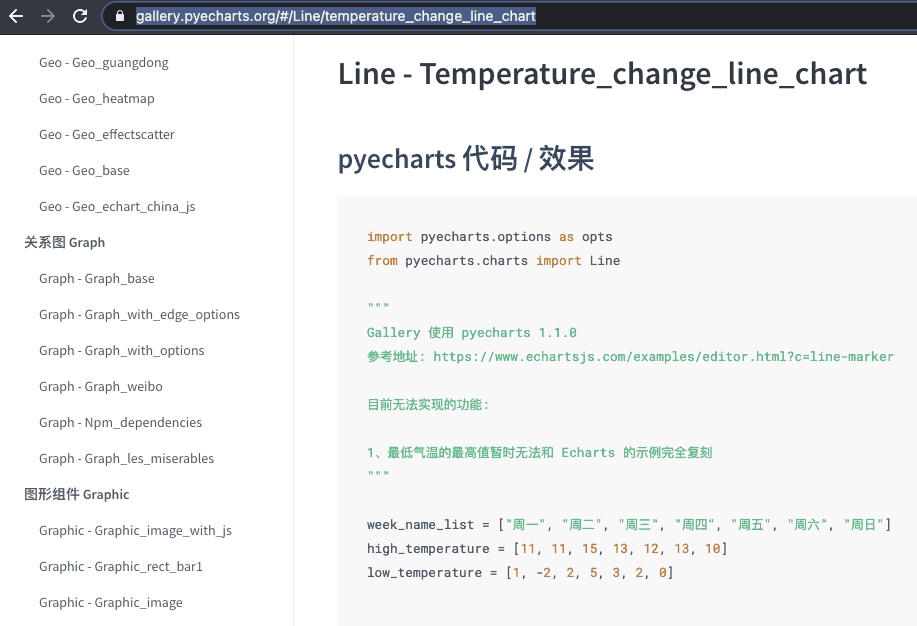Select Graph - Graph_with_options entry

coord(122,351)
